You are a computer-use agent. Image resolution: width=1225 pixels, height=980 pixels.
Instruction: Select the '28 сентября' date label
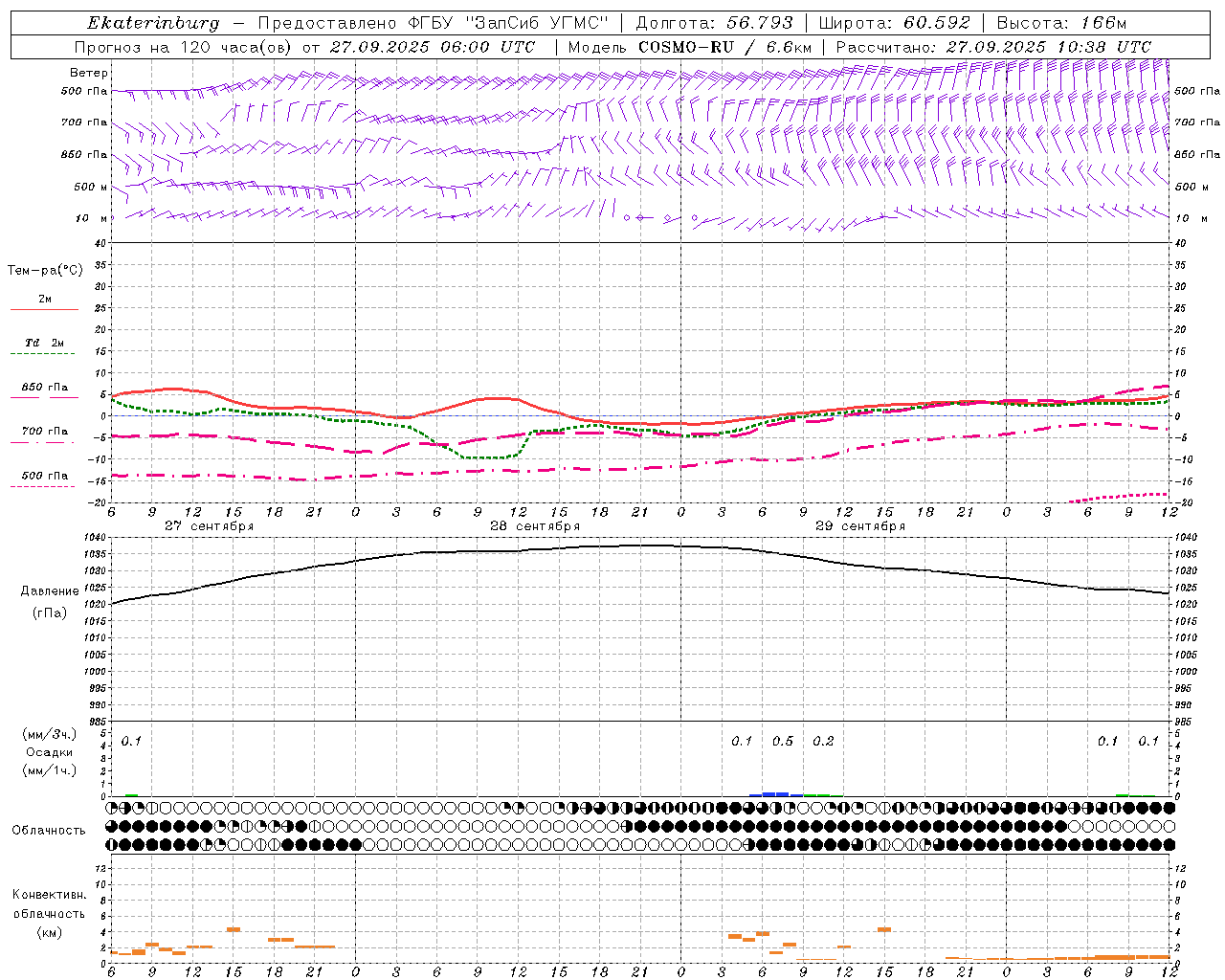534,526
